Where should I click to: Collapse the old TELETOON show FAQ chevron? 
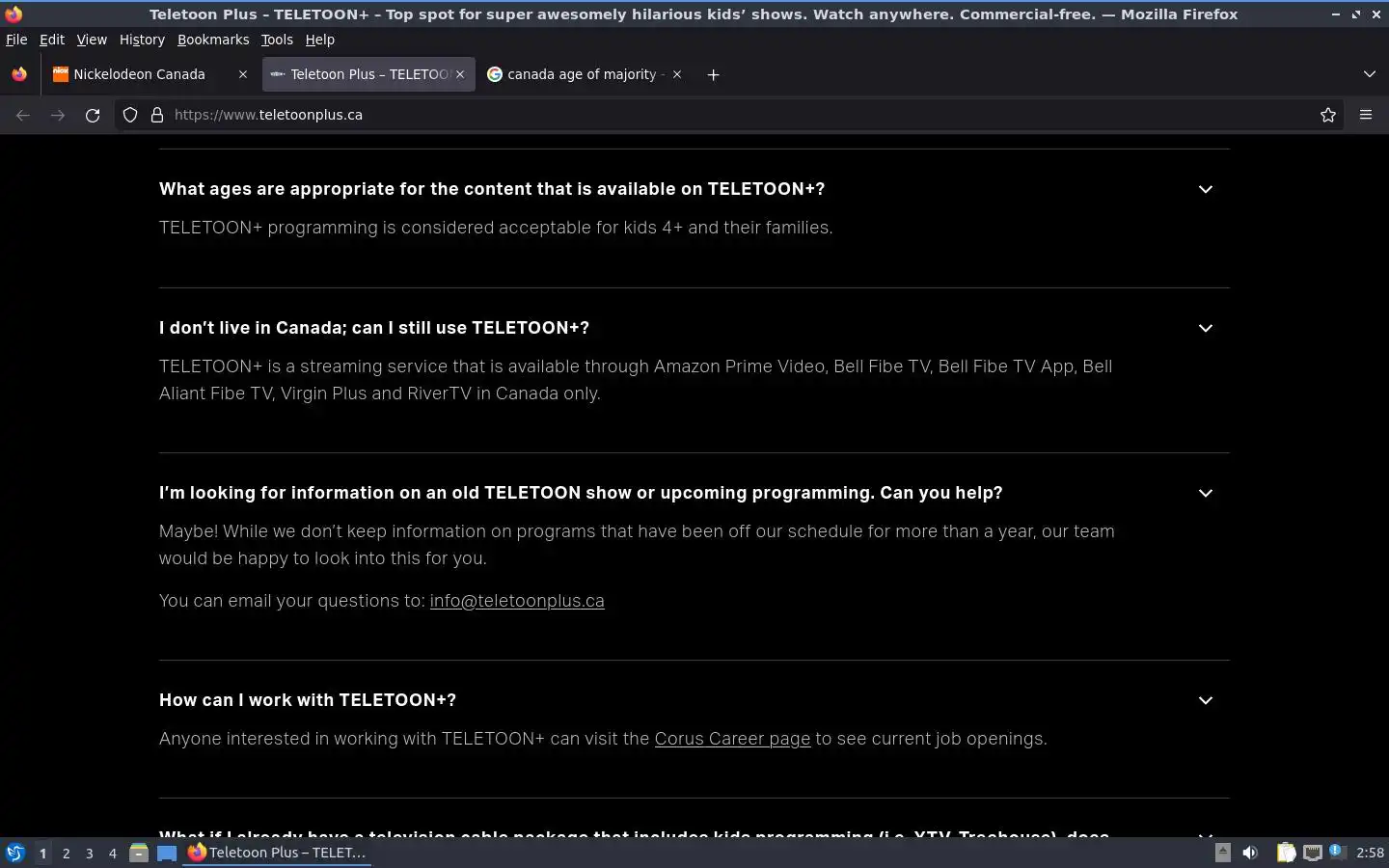1206,493
